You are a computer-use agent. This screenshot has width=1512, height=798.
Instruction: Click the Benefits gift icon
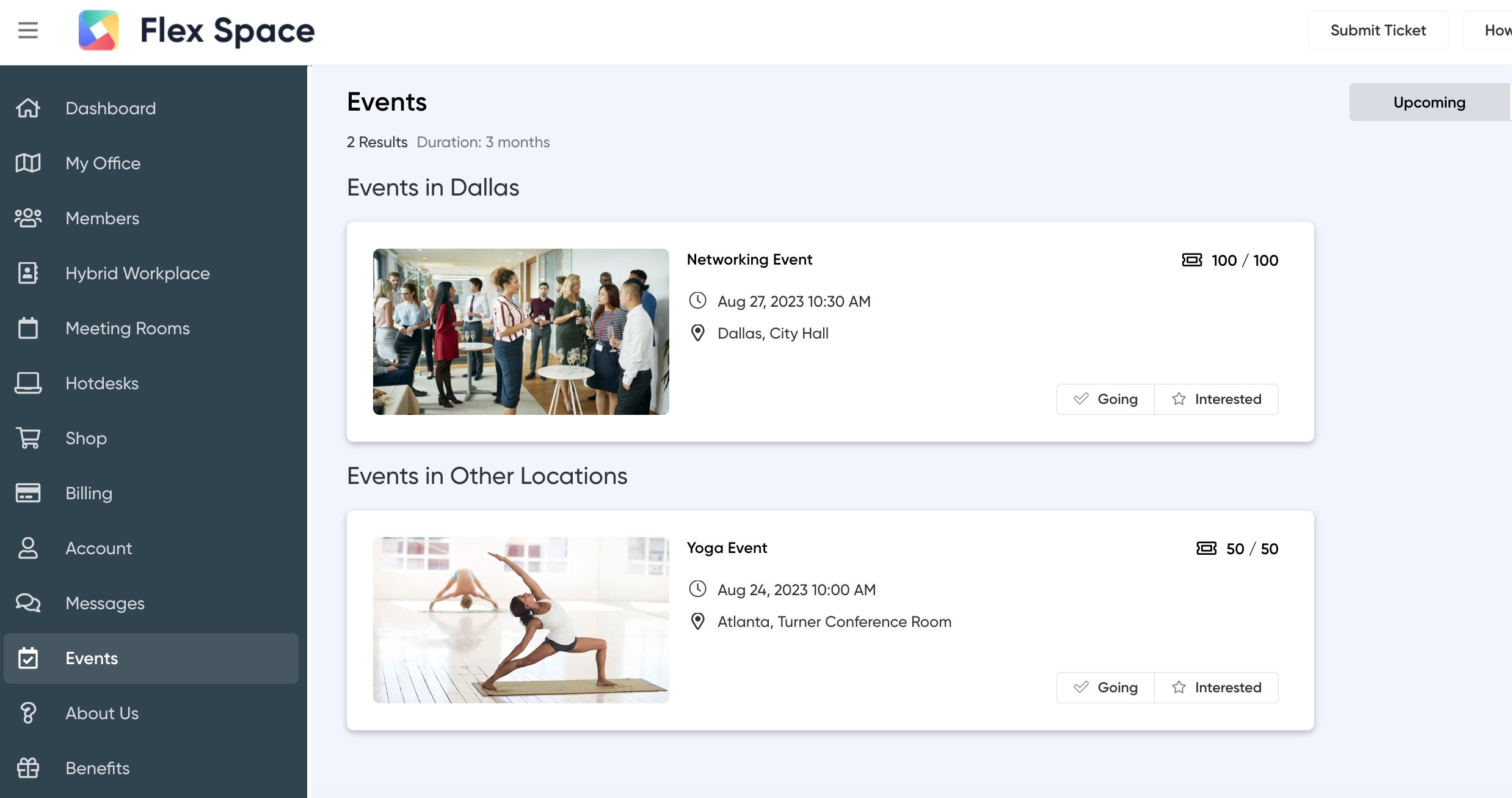28,768
